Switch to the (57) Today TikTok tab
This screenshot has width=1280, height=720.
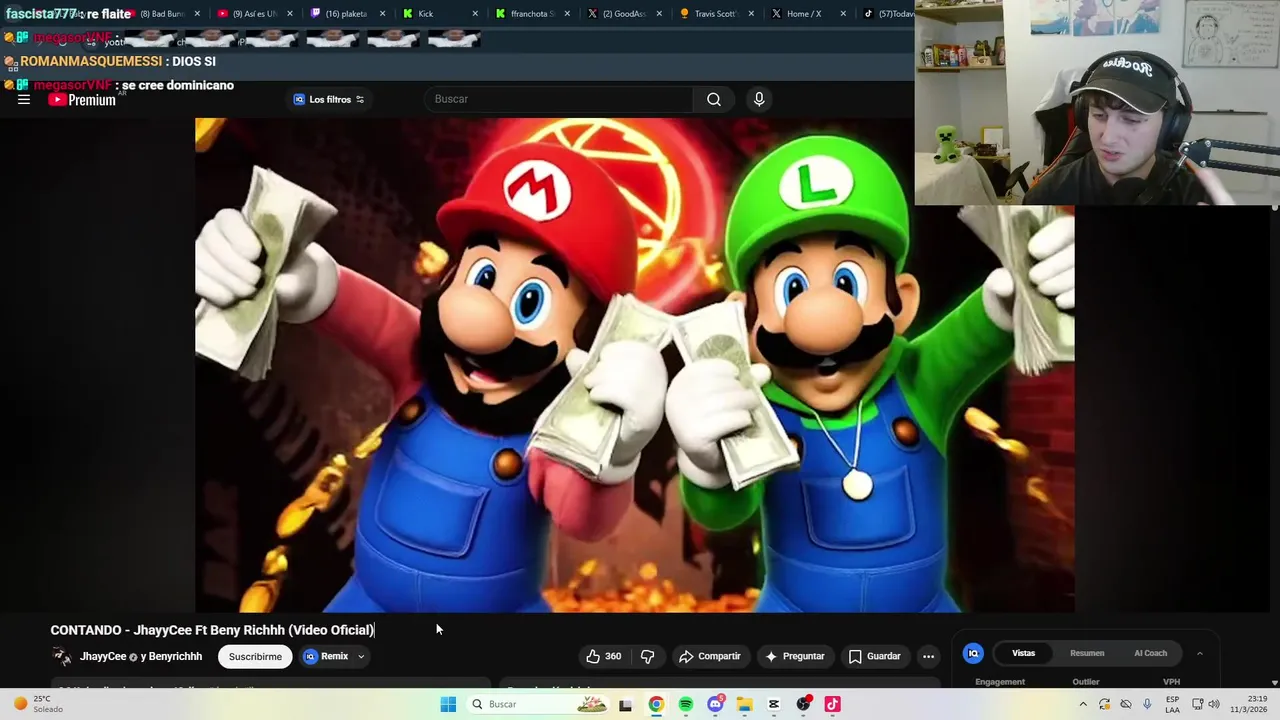[x=888, y=14]
